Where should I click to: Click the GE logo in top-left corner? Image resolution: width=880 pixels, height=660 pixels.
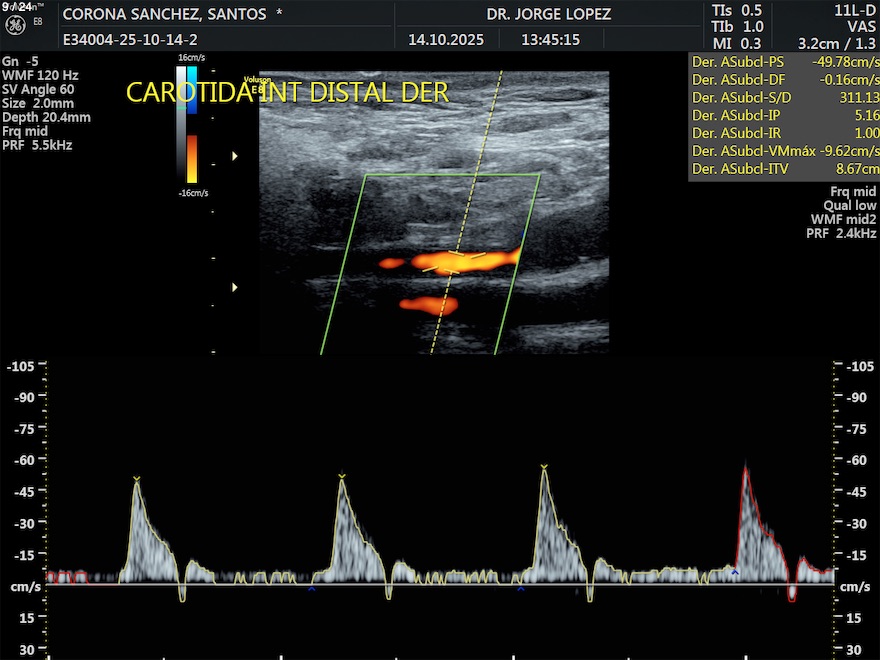pos(17,27)
